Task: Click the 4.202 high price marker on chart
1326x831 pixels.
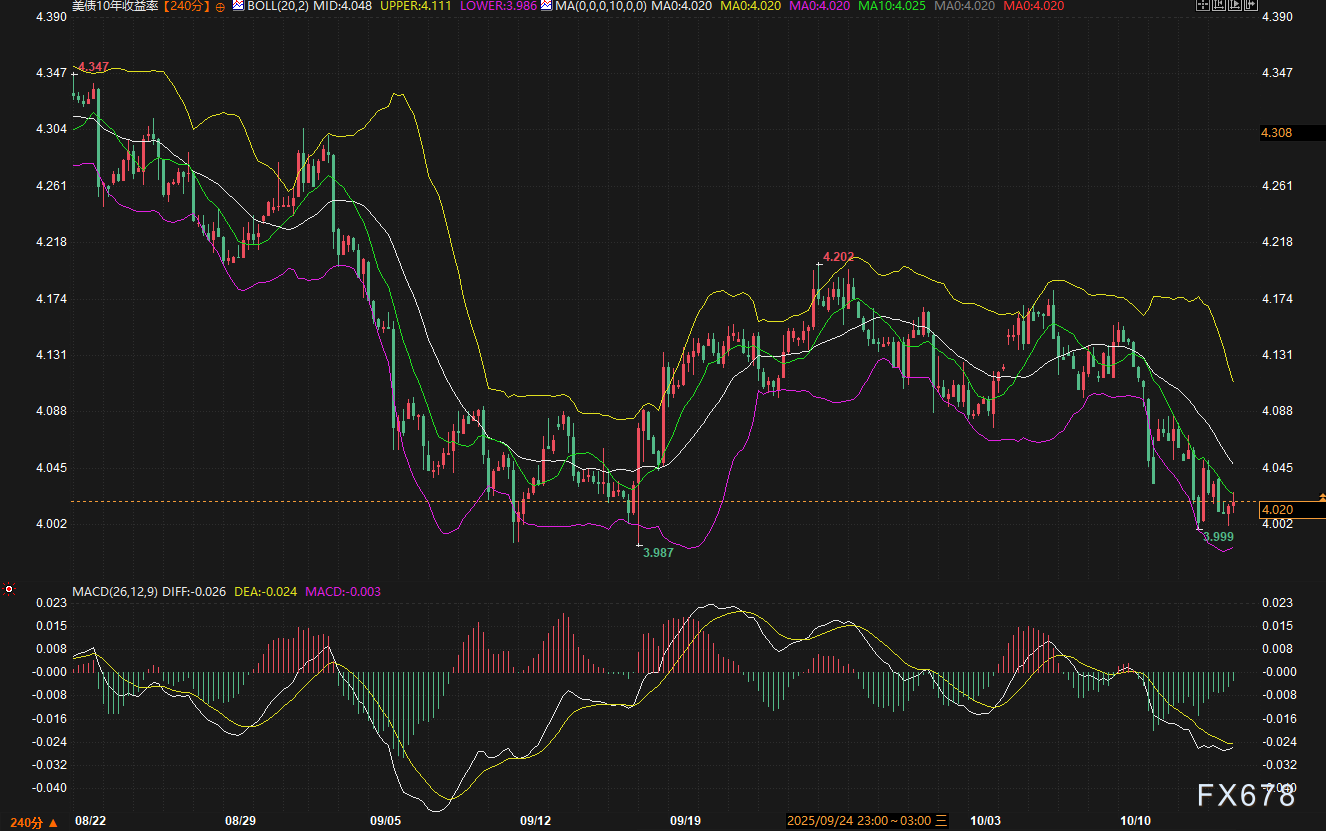Action: click(837, 256)
